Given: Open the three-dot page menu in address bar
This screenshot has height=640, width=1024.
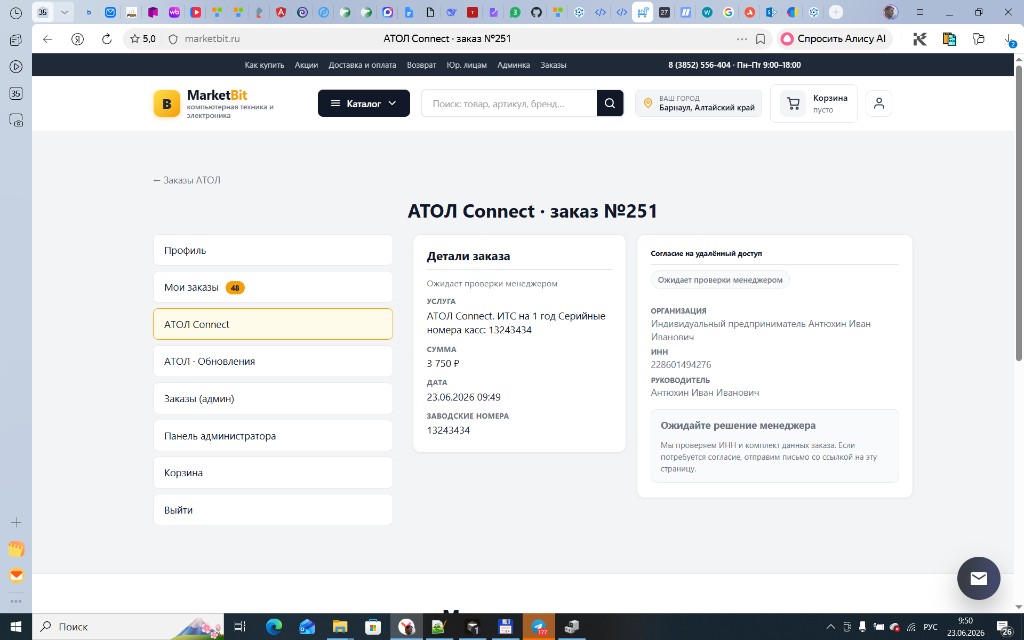Looking at the screenshot, I should tap(742, 39).
